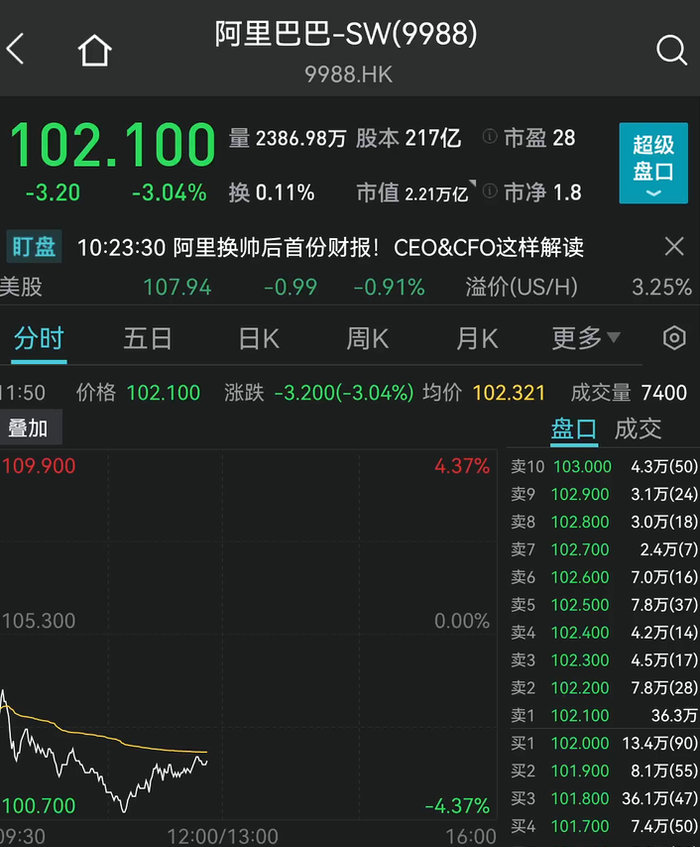The image size is (700, 847).
Task: Select 卖7 row at 102.700
Action: pyautogui.click(x=604, y=549)
